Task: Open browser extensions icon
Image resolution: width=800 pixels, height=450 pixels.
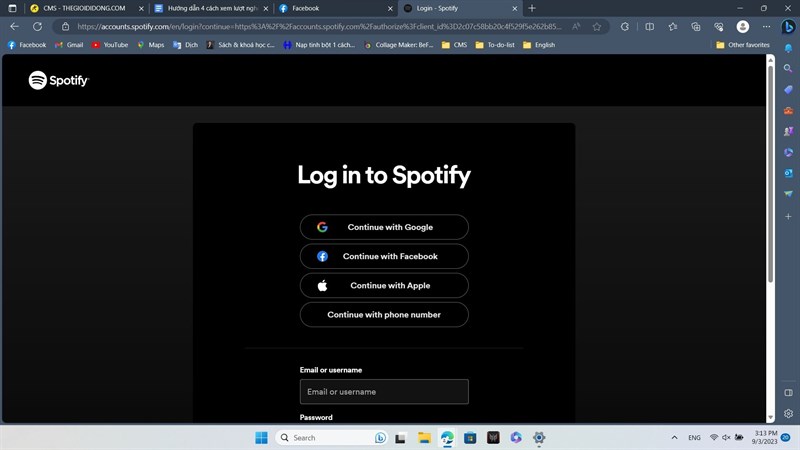Action: click(624, 27)
